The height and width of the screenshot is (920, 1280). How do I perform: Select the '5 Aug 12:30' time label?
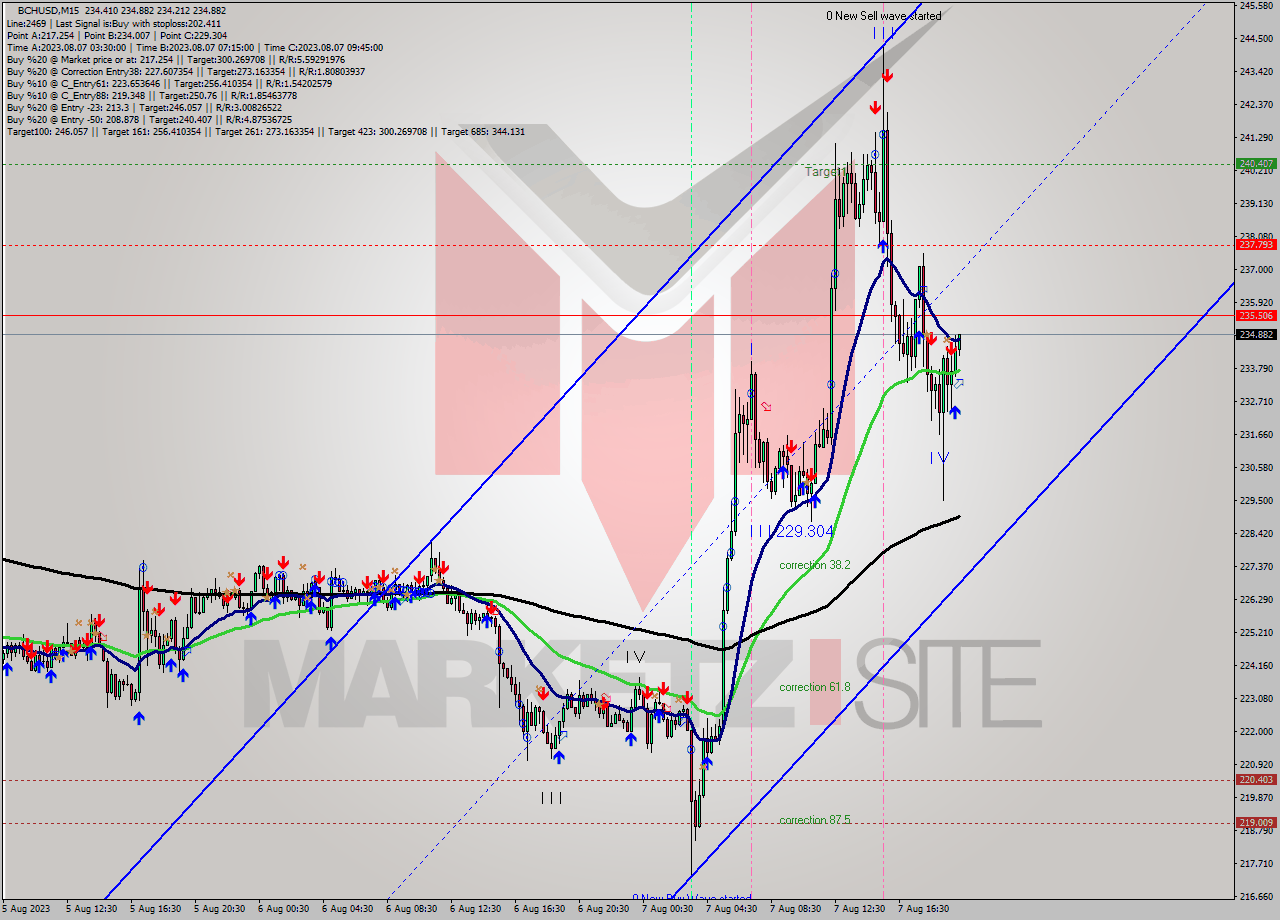pyautogui.click(x=92, y=909)
